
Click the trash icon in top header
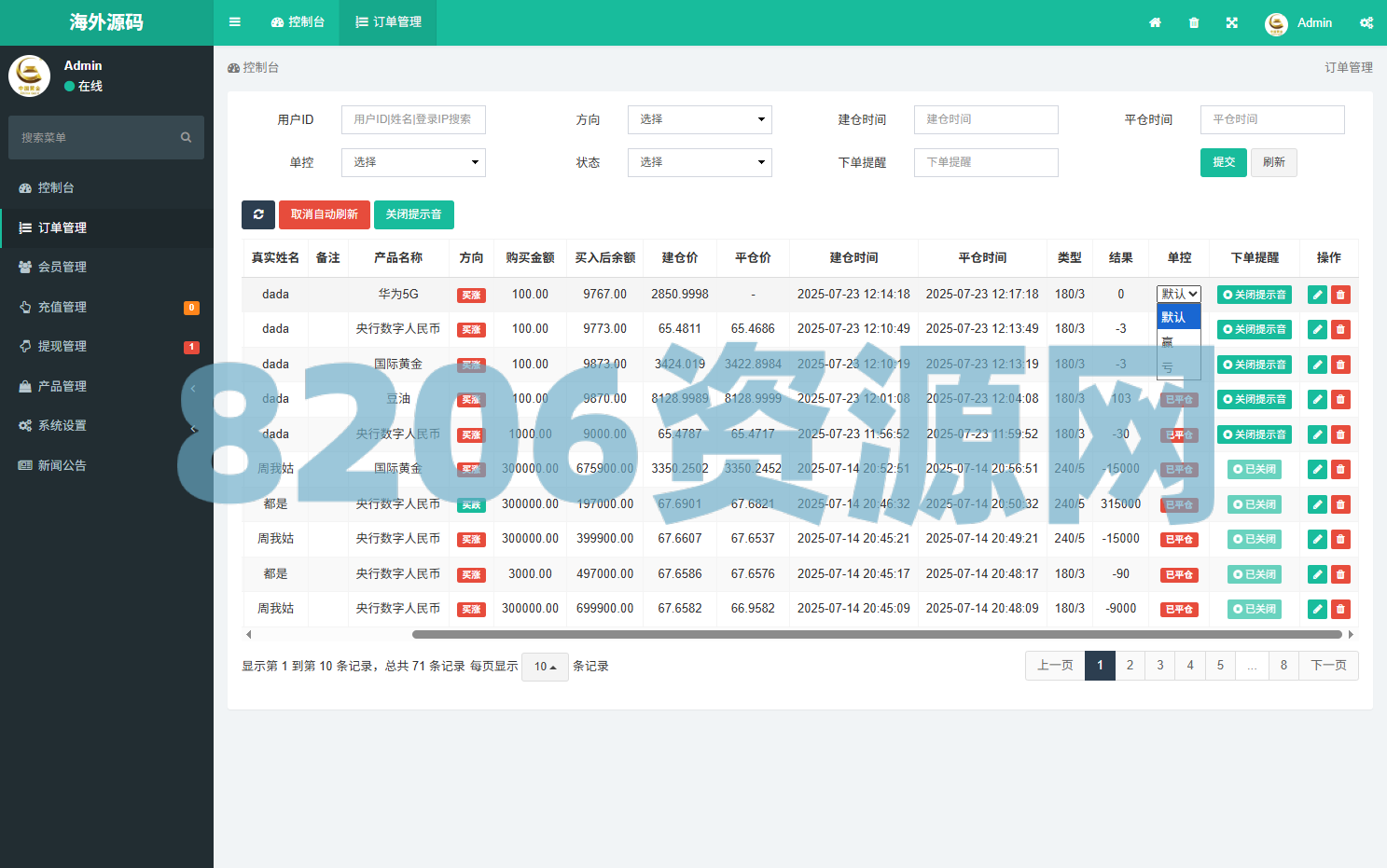tap(1194, 22)
